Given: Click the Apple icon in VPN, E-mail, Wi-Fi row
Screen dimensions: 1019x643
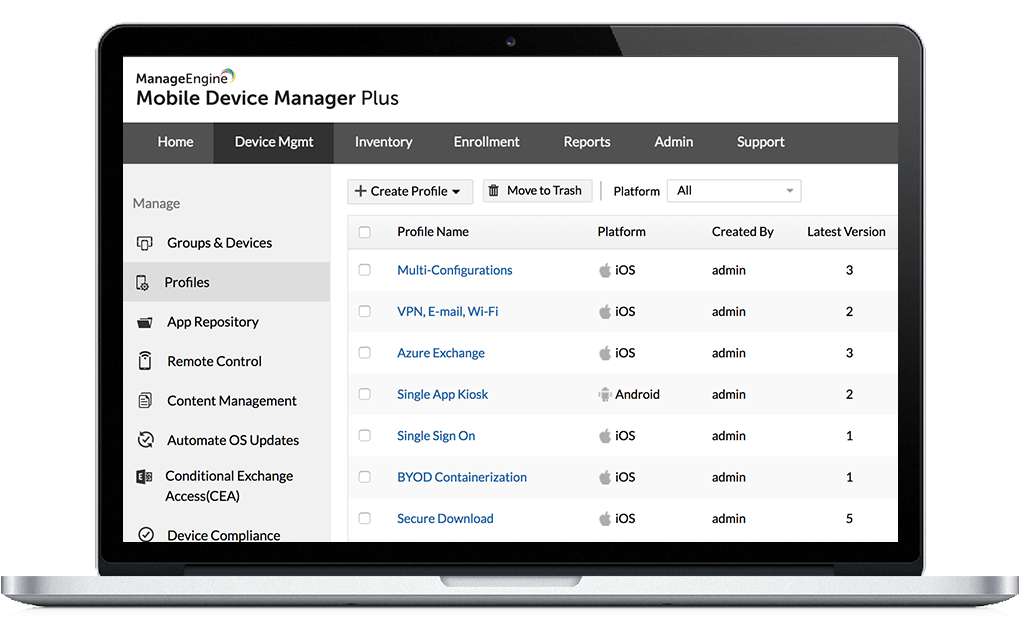Looking at the screenshot, I should (605, 311).
